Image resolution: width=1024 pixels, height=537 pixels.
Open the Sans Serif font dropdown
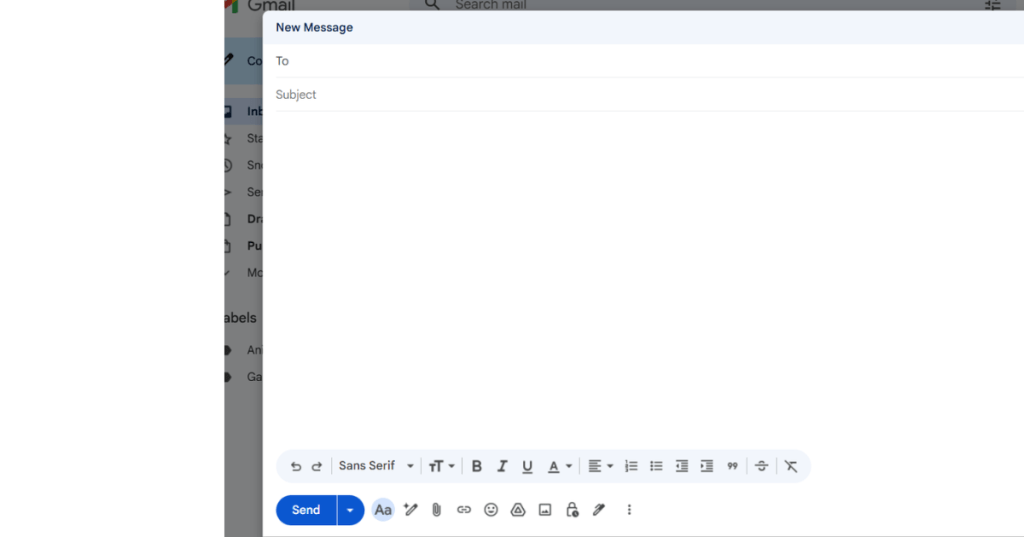click(x=376, y=466)
